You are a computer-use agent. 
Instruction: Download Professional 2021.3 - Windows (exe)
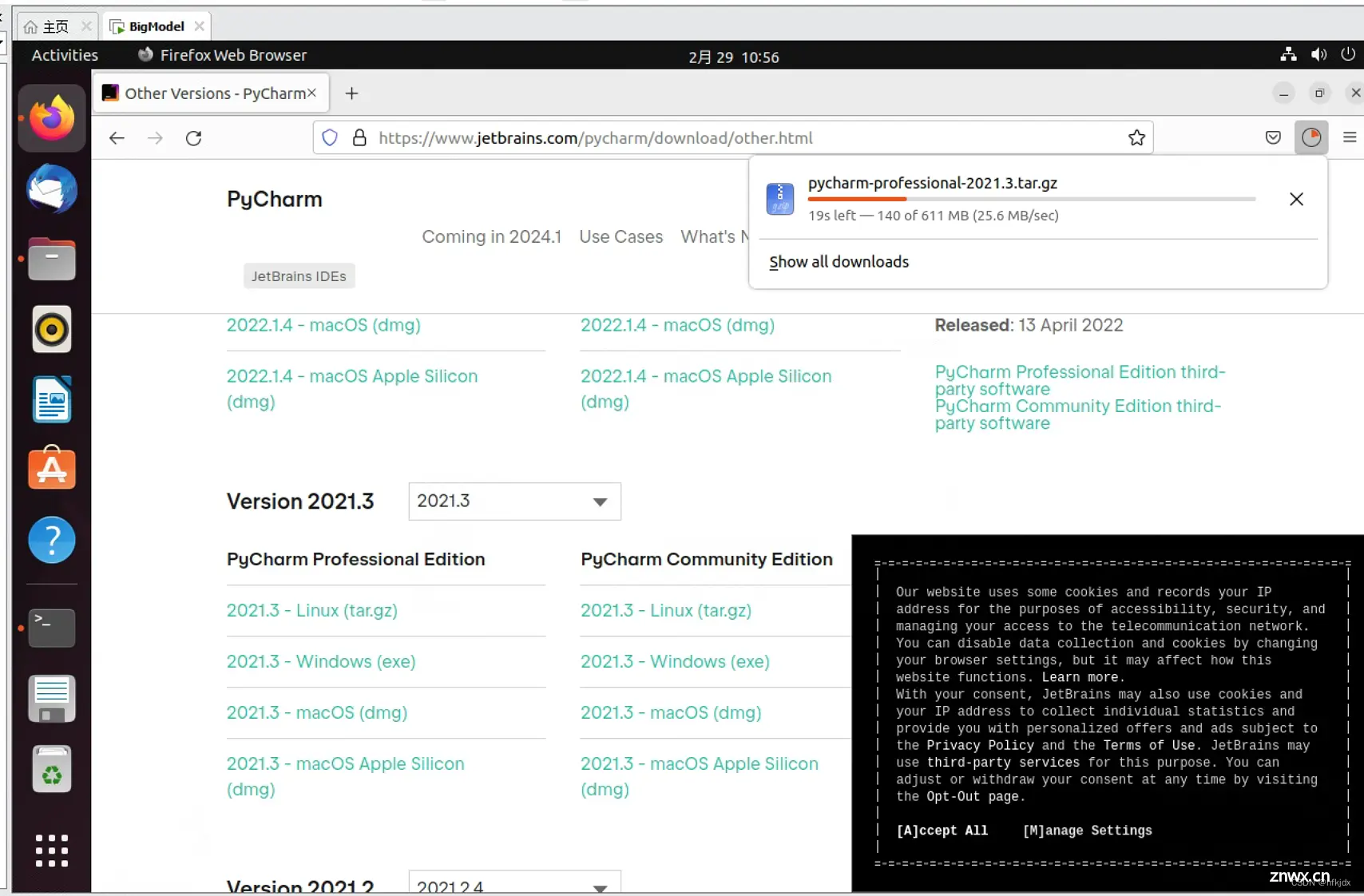(x=321, y=662)
